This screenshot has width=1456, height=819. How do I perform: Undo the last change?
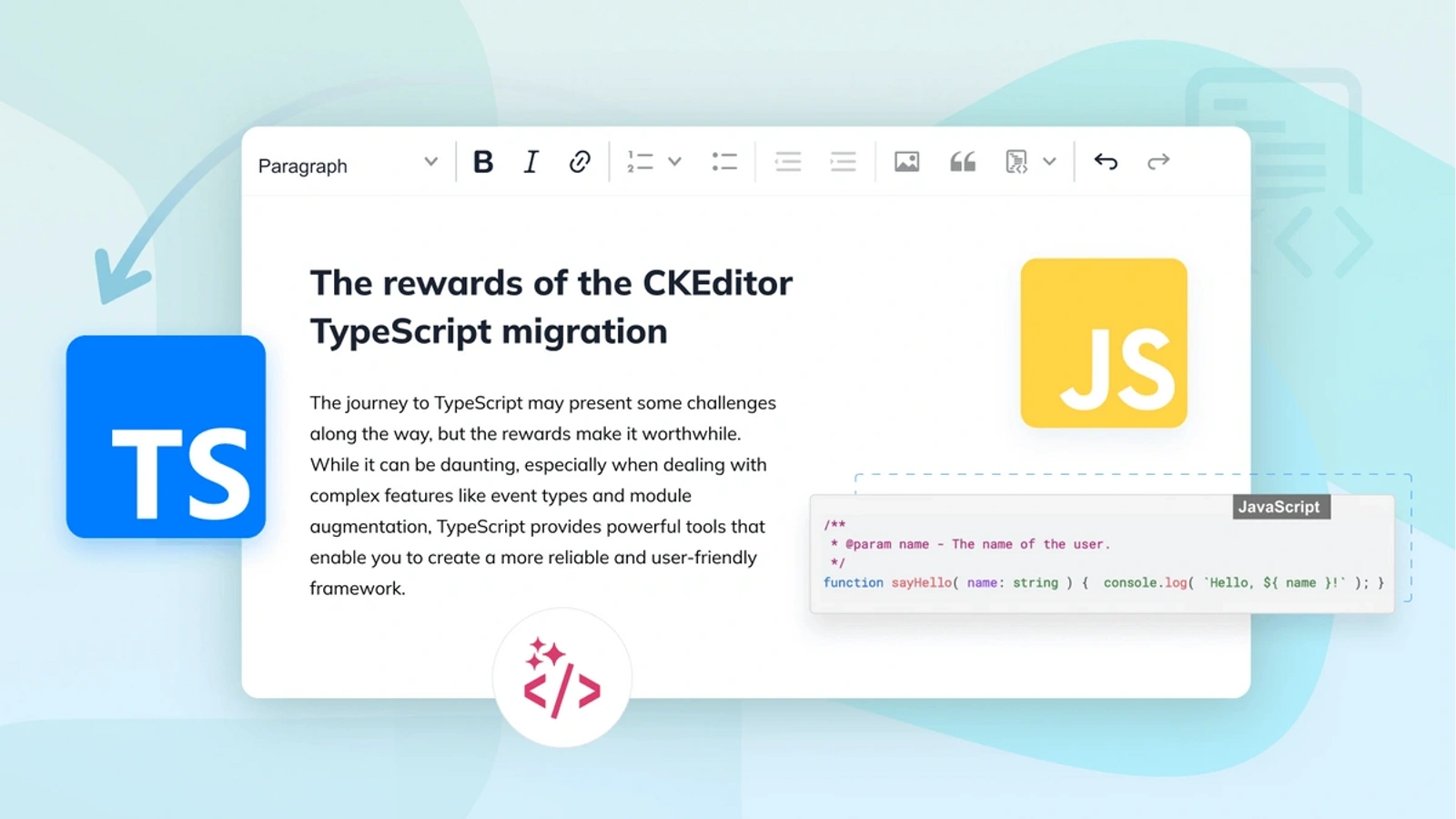(1106, 162)
